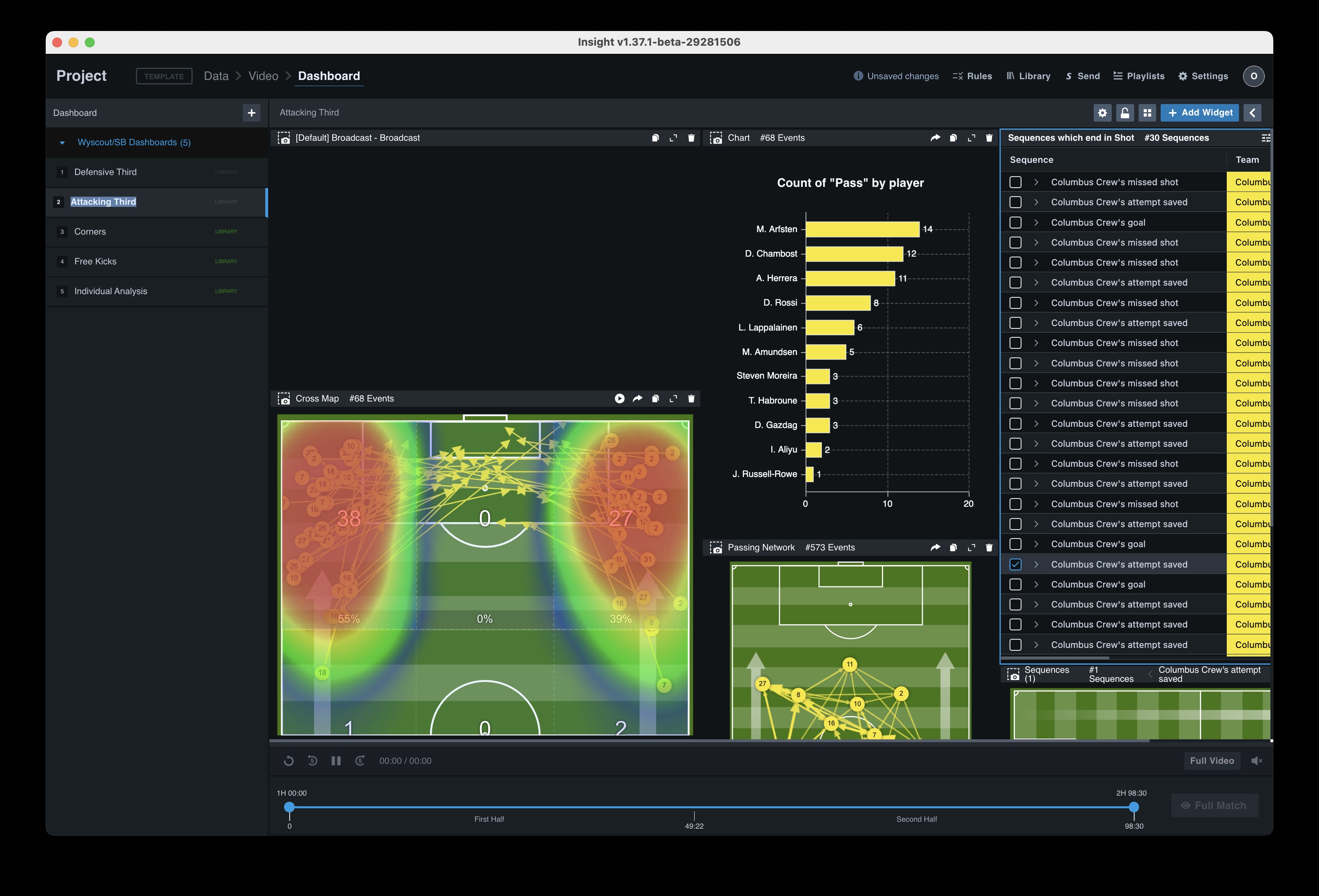This screenshot has width=1319, height=896.
Task: Open dashboard settings gear in Attacking Third bar
Action: [1102, 112]
